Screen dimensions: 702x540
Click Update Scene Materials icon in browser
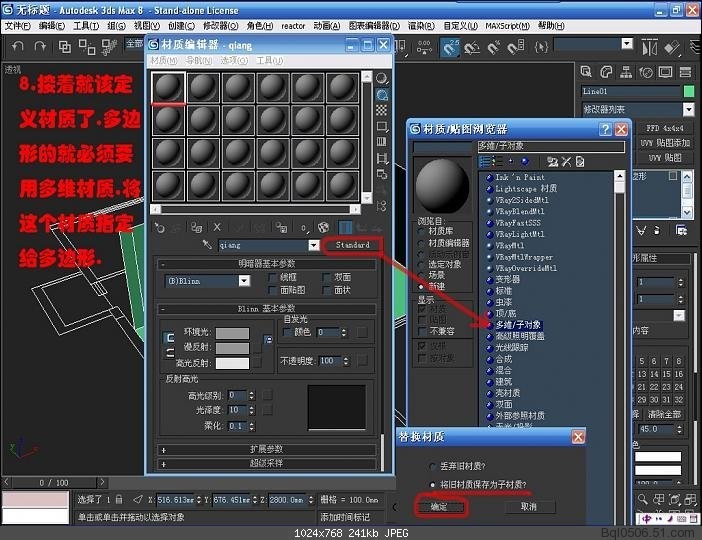click(553, 162)
